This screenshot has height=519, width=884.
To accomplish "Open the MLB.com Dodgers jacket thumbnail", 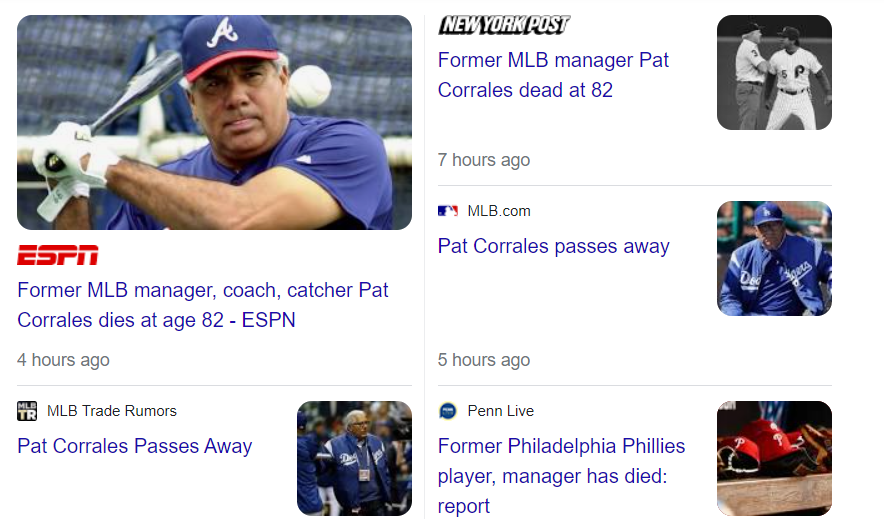I will point(774,258).
